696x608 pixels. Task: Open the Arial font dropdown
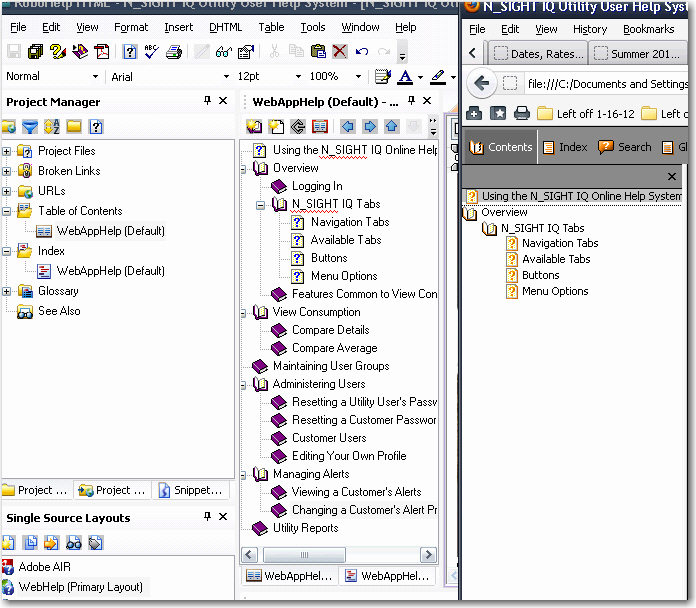coord(226,77)
